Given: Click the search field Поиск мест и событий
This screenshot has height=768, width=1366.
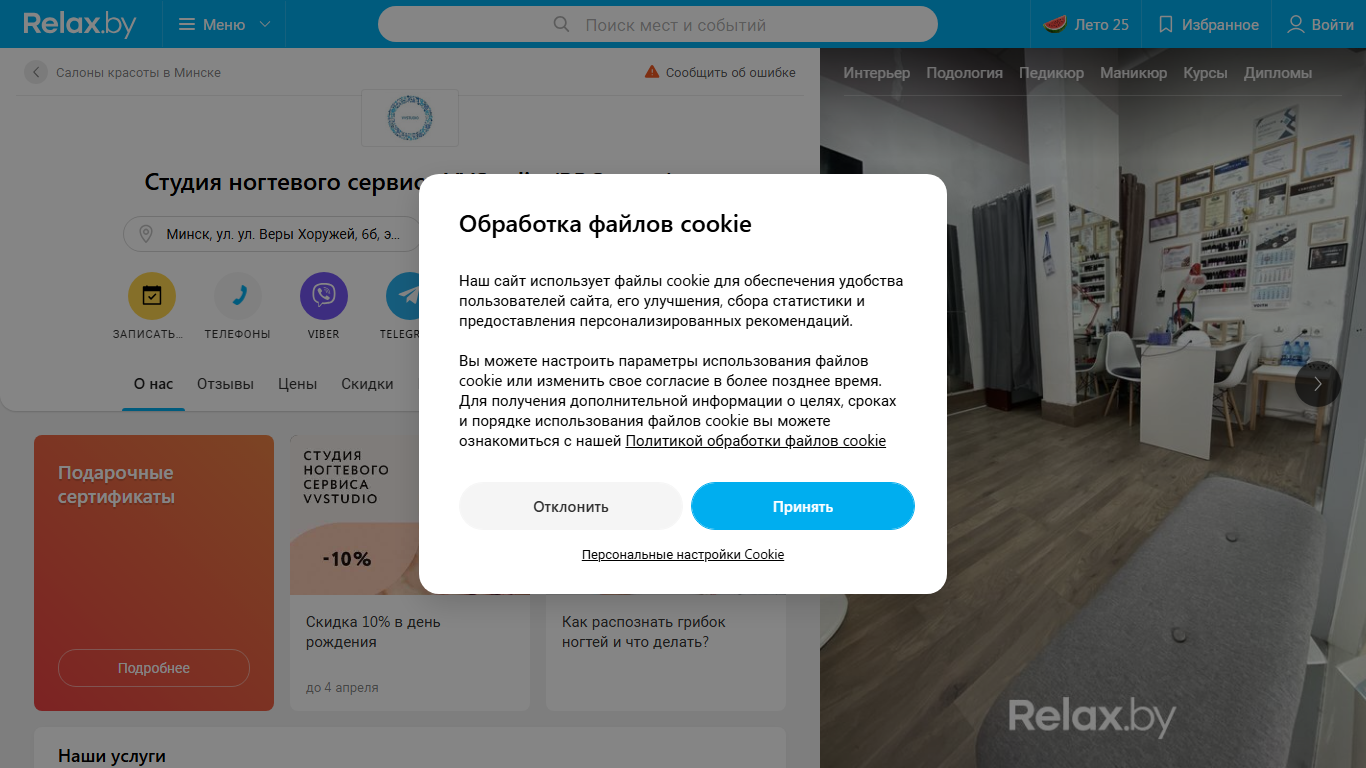Looking at the screenshot, I should point(658,24).
